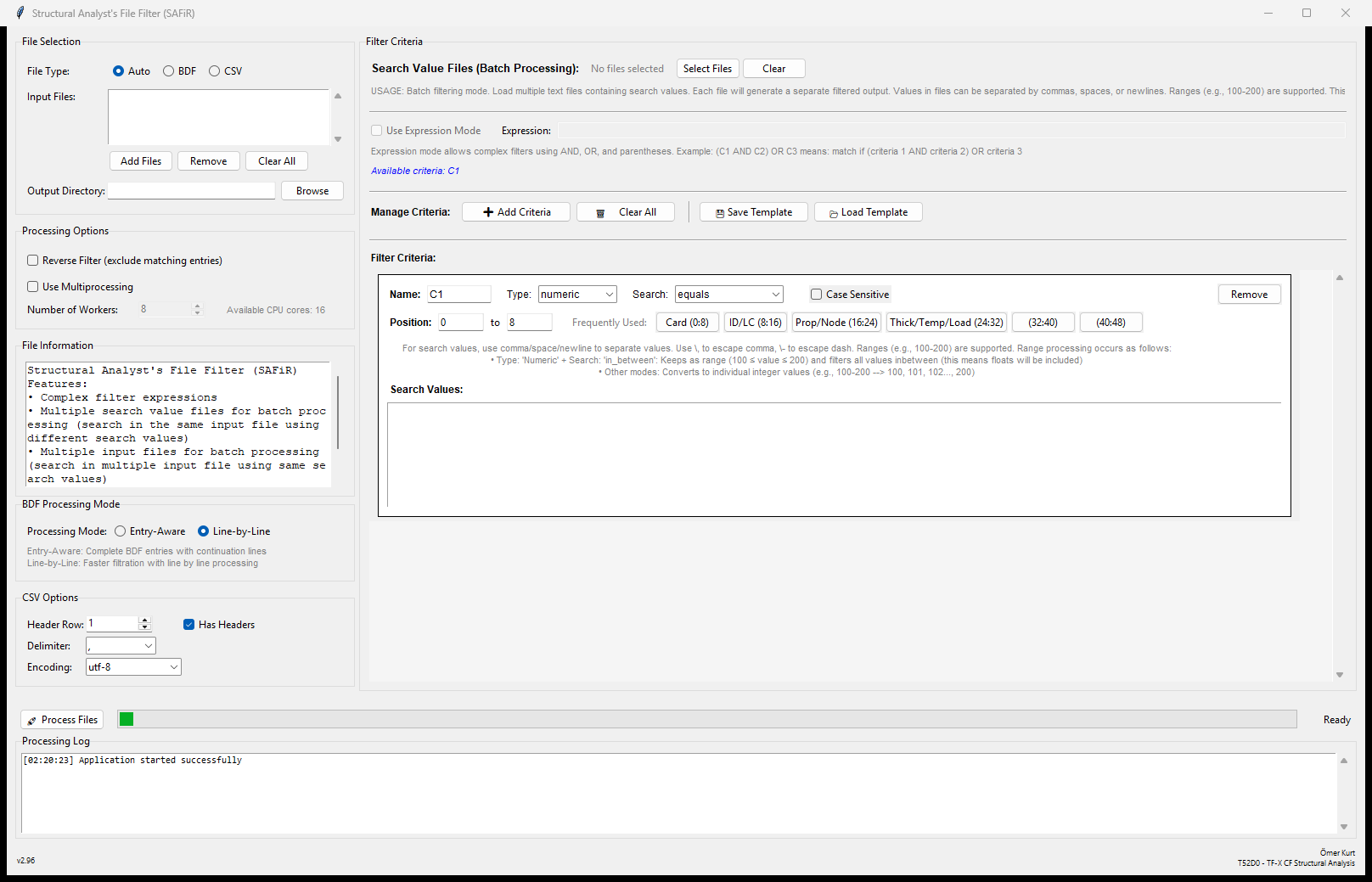Click the Input Files scroll-up arrow

point(338,96)
